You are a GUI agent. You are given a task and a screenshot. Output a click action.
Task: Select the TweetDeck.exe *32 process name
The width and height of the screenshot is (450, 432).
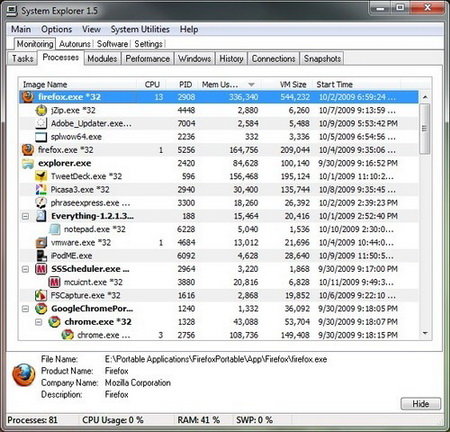coord(86,176)
